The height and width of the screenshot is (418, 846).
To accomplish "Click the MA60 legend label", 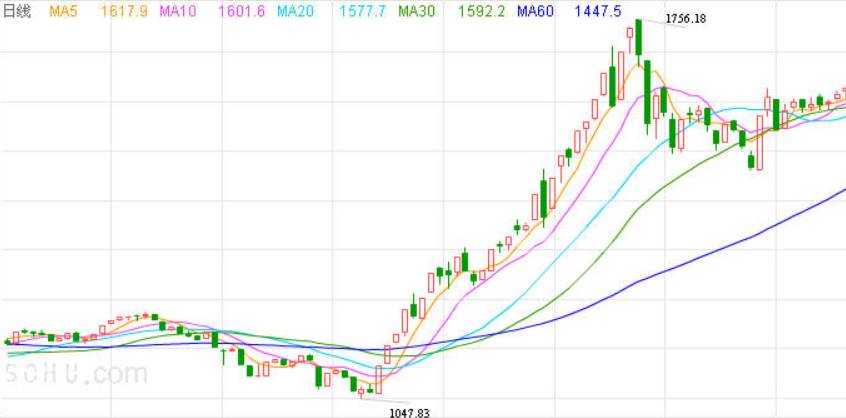I will (x=537, y=11).
